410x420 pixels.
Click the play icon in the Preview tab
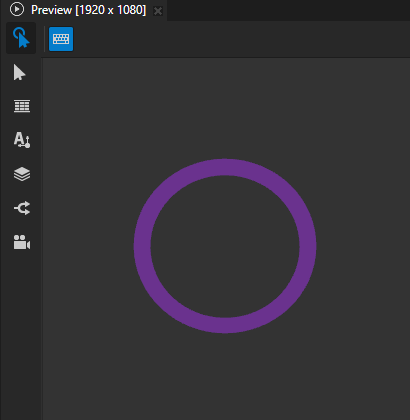(x=17, y=9)
